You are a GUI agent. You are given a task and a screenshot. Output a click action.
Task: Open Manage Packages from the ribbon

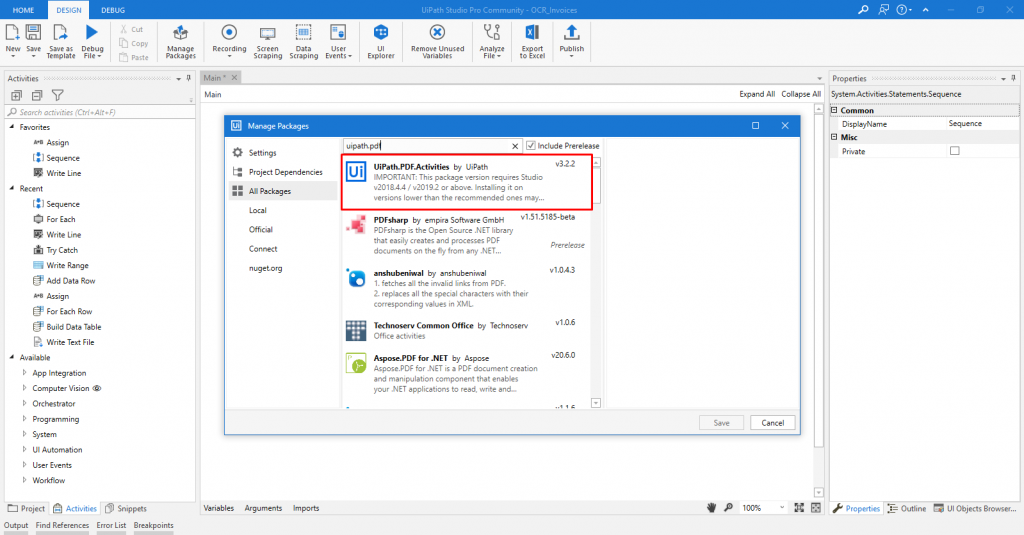point(180,42)
